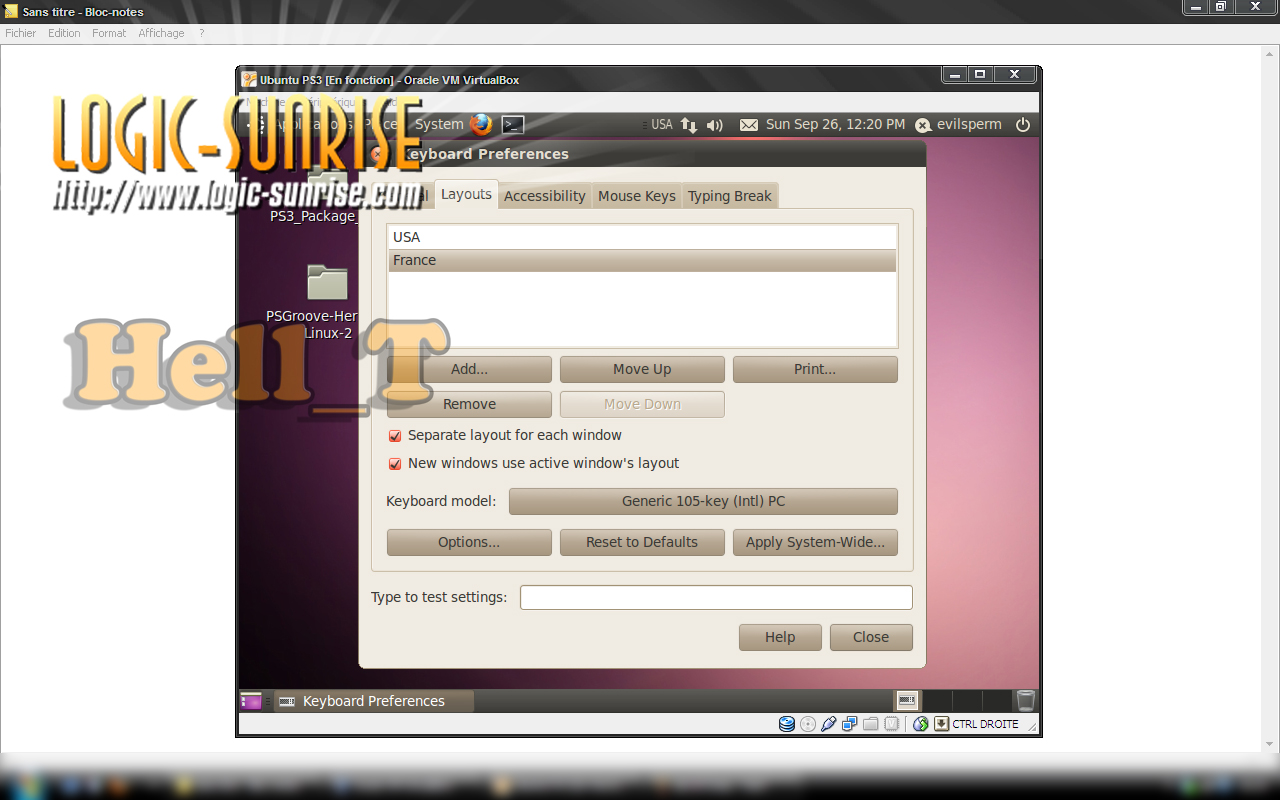Open Notepad's ? help menu

pyautogui.click(x=201, y=33)
